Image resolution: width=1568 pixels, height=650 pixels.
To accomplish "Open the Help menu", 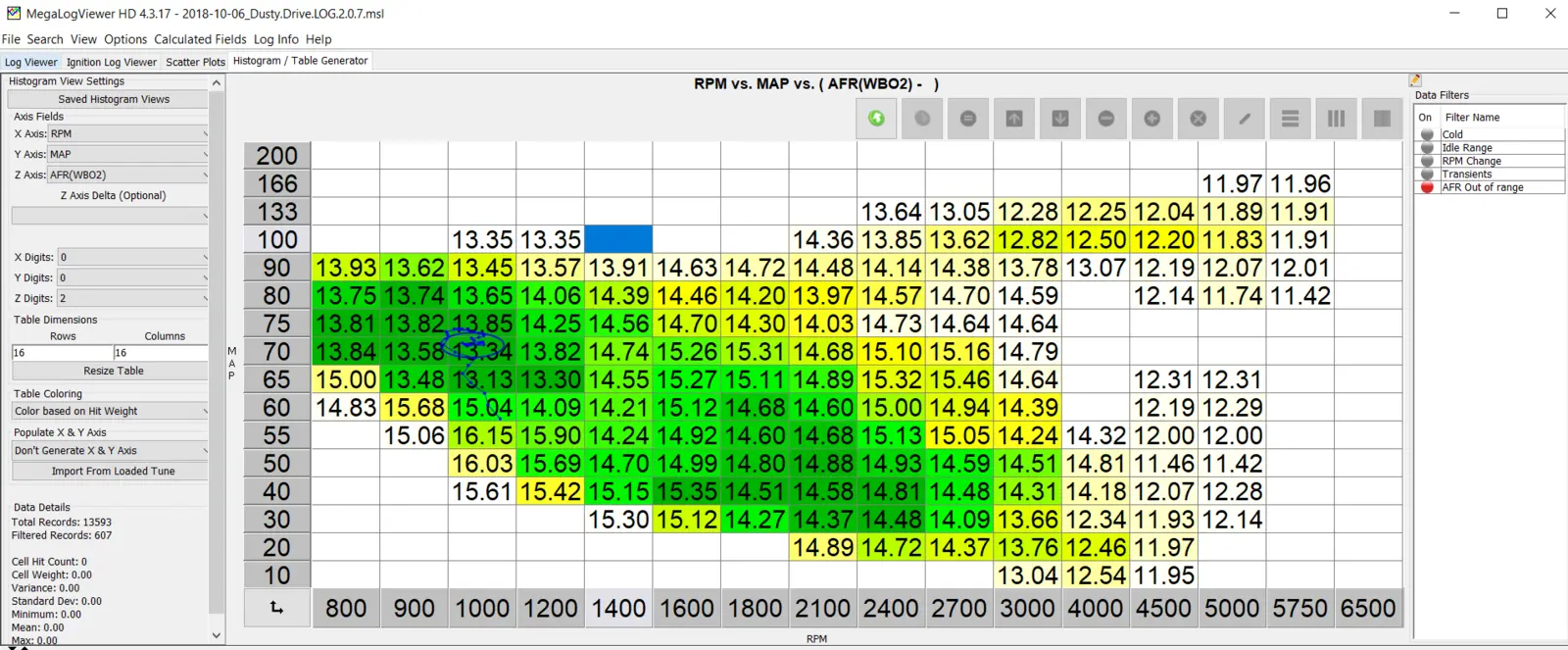I will pos(318,39).
